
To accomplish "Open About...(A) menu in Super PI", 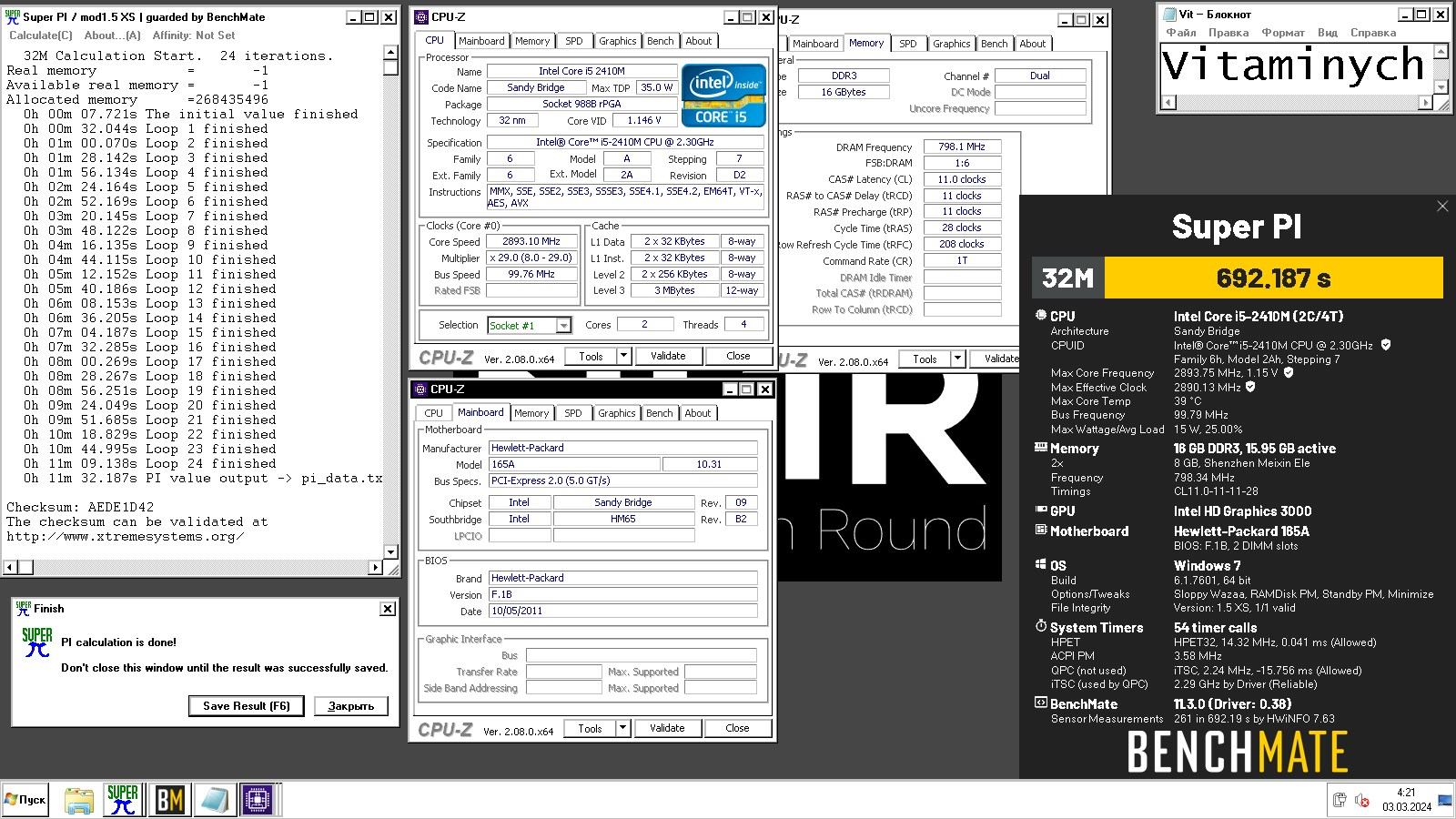I will [112, 35].
